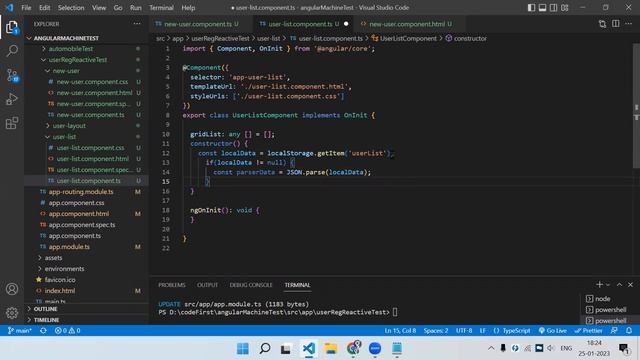Open Run and Debug view
The height and width of the screenshot is (360, 640).
12,99
